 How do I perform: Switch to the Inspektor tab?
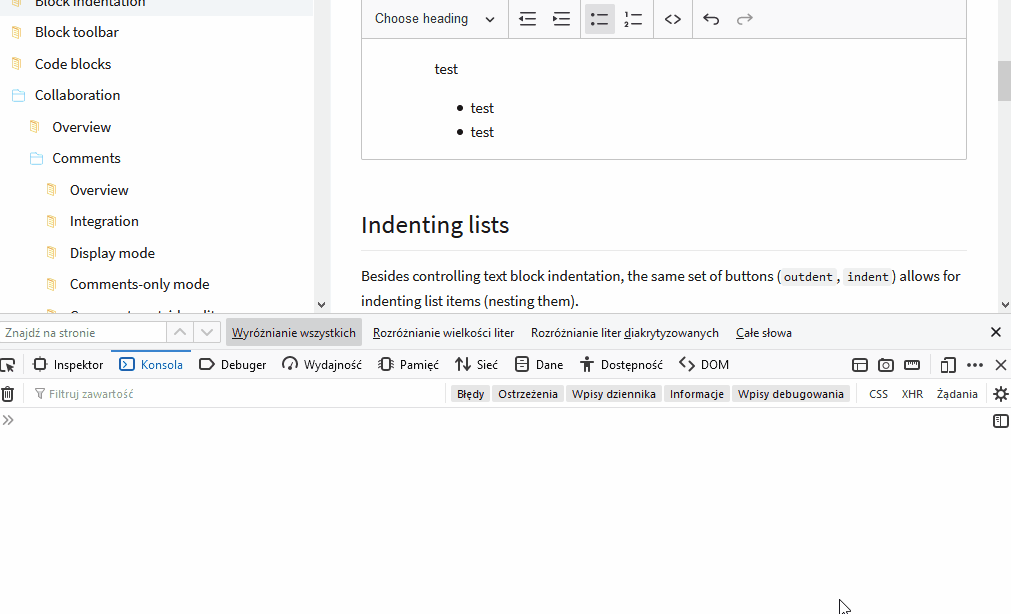pos(68,365)
